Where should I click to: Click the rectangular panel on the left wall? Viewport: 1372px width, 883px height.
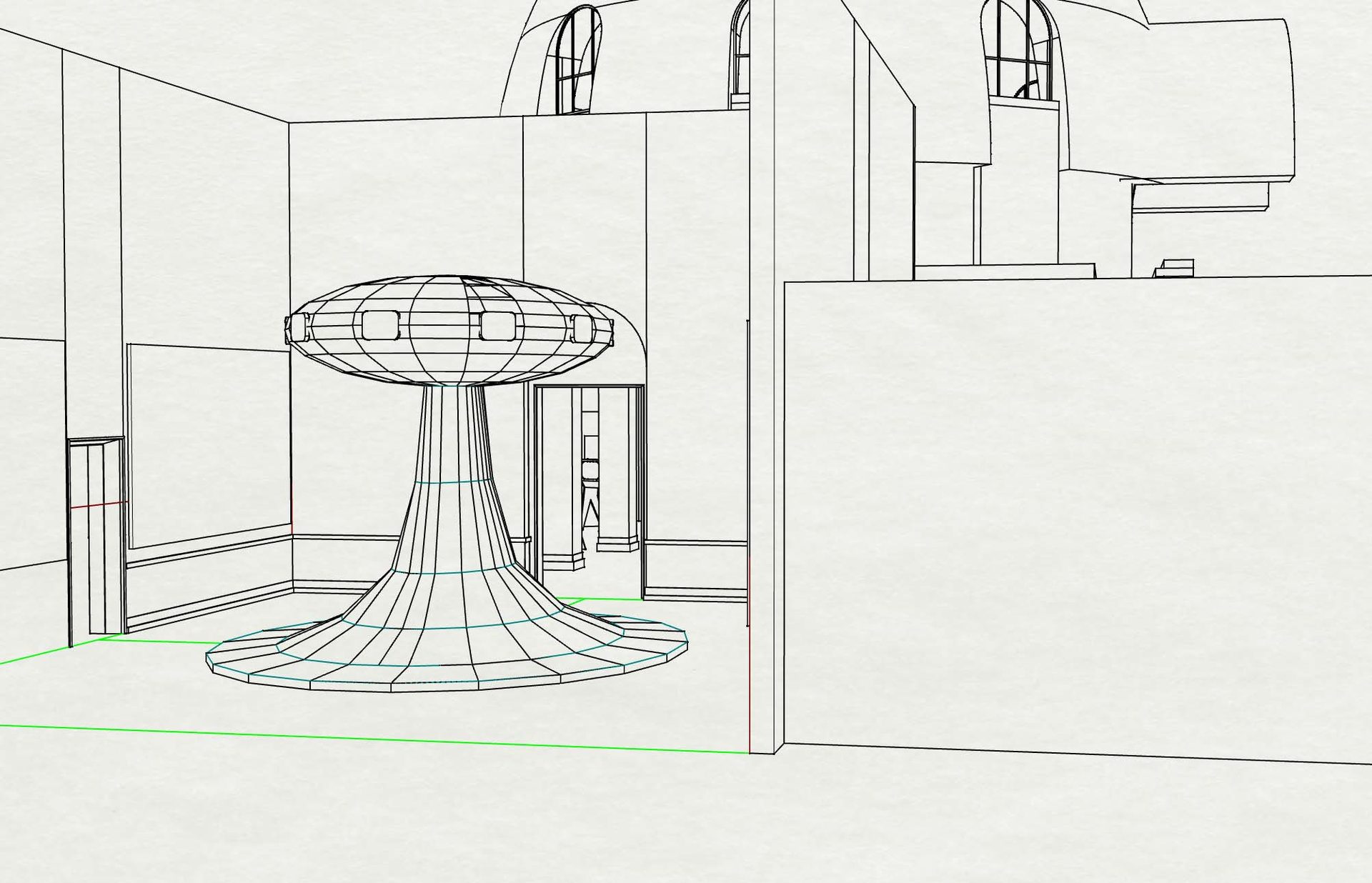(211, 443)
